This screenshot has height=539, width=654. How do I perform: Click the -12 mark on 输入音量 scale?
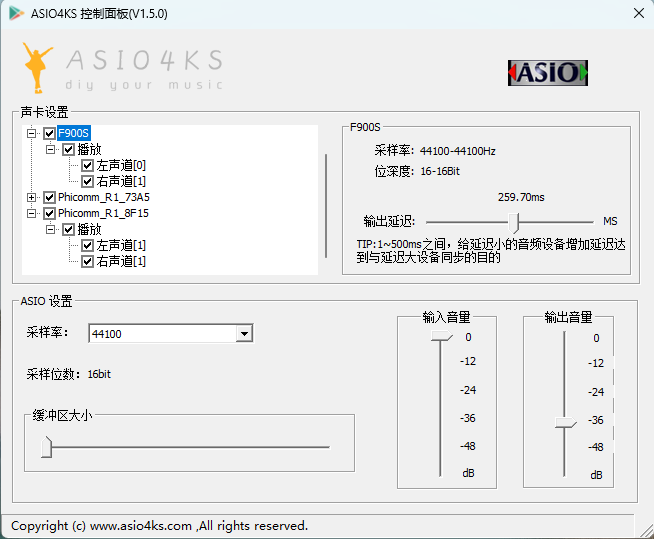coord(468,361)
